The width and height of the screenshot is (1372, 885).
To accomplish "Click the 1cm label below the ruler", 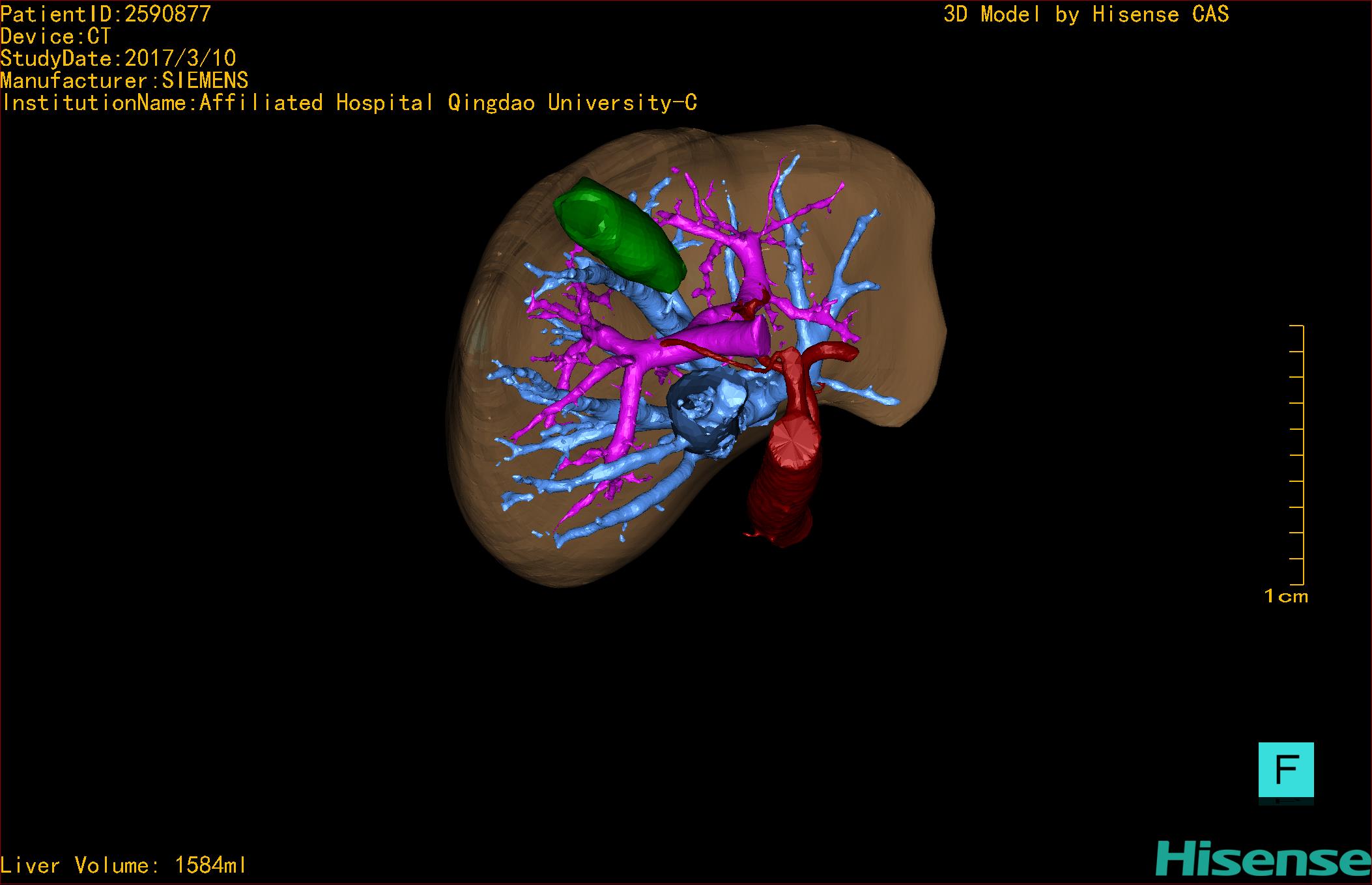I will coord(1285,597).
